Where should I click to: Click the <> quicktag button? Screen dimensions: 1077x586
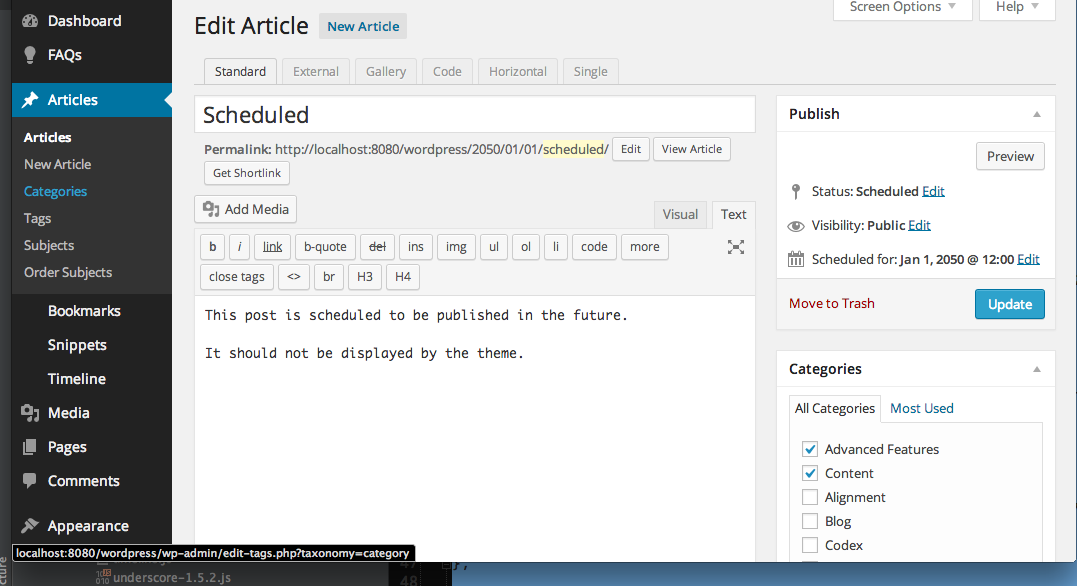pyautogui.click(x=294, y=277)
